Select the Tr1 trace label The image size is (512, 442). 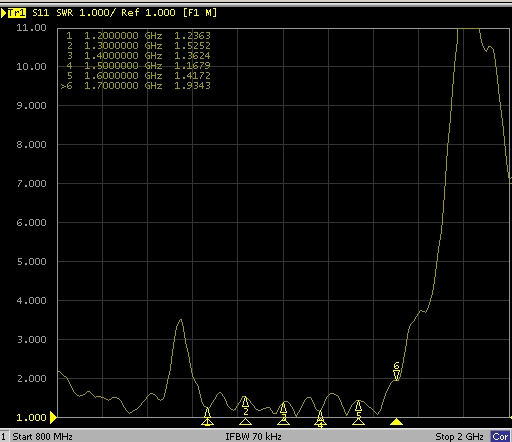[16, 13]
